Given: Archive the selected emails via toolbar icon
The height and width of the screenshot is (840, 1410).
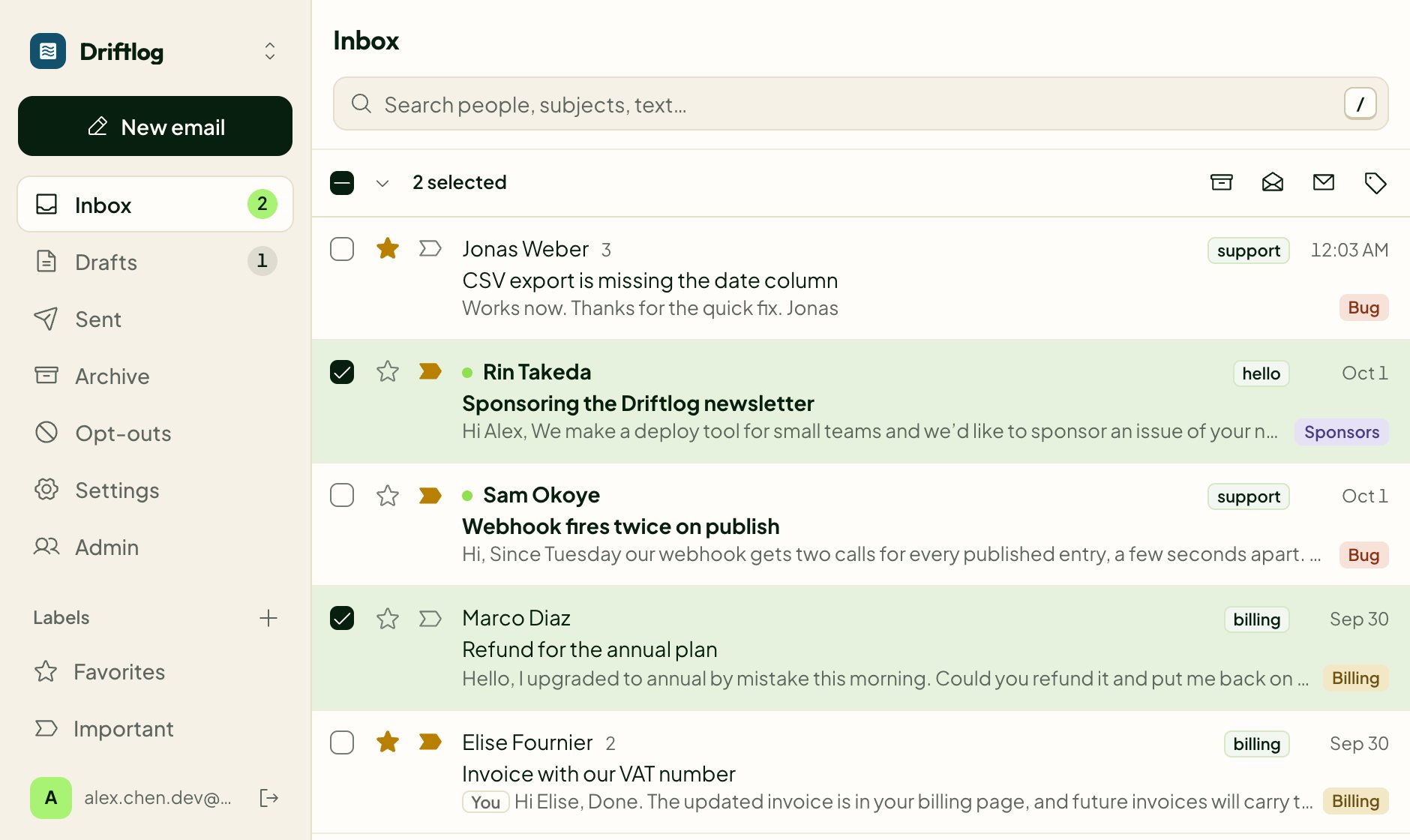Looking at the screenshot, I should pos(1222,182).
